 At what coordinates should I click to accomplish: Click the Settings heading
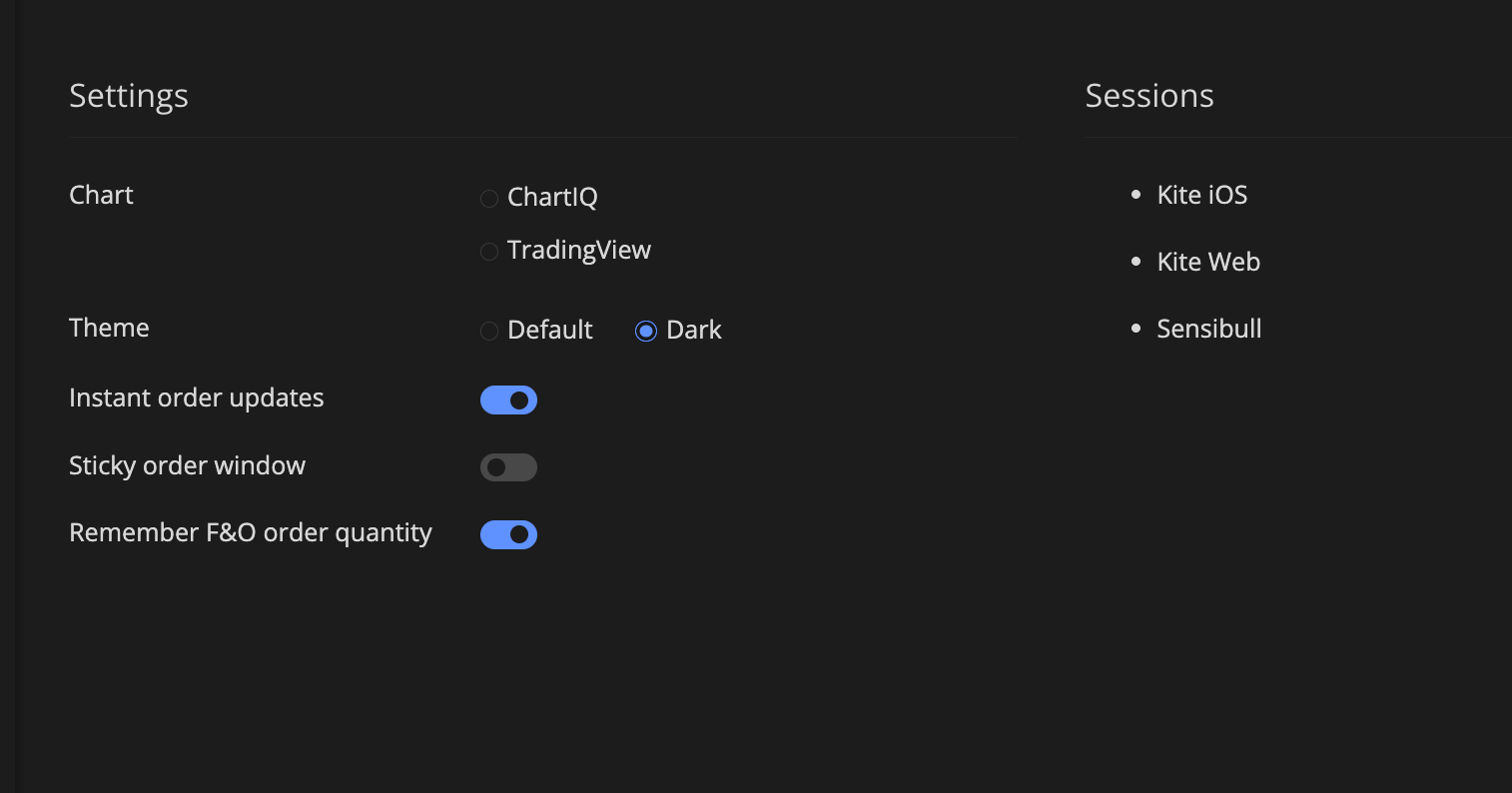coord(129,96)
